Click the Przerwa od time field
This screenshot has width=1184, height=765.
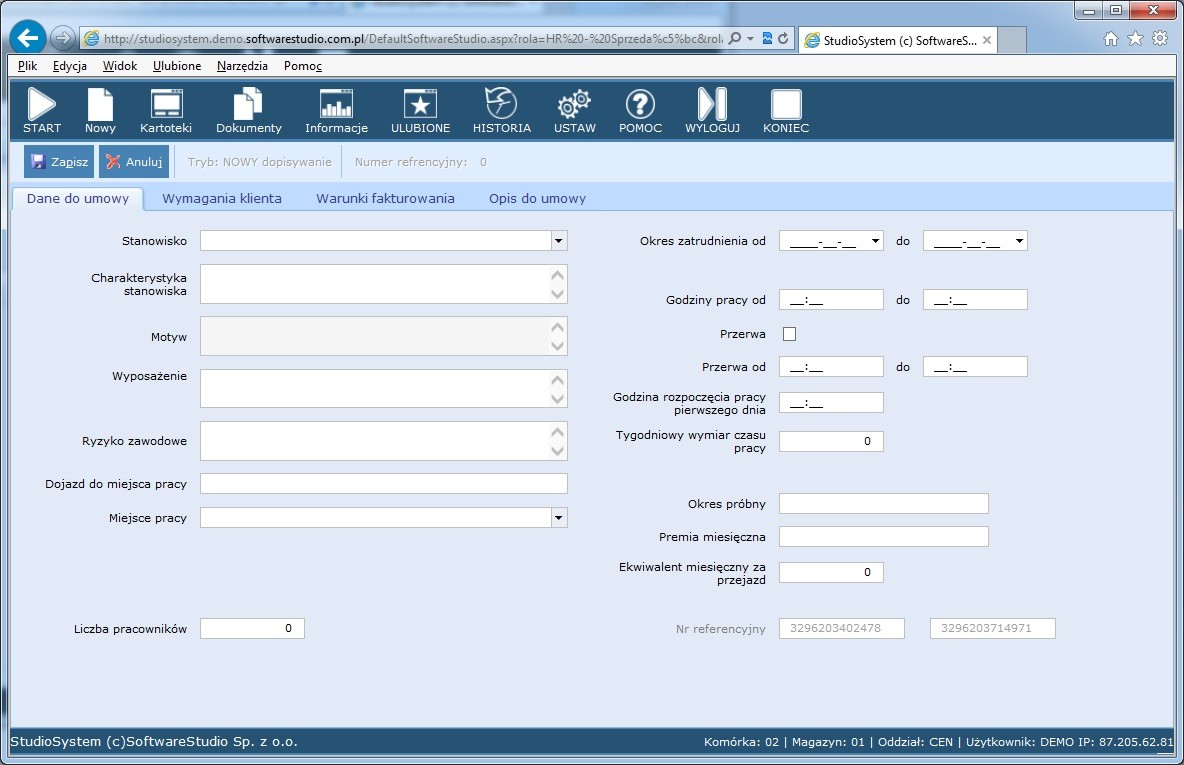click(831, 367)
